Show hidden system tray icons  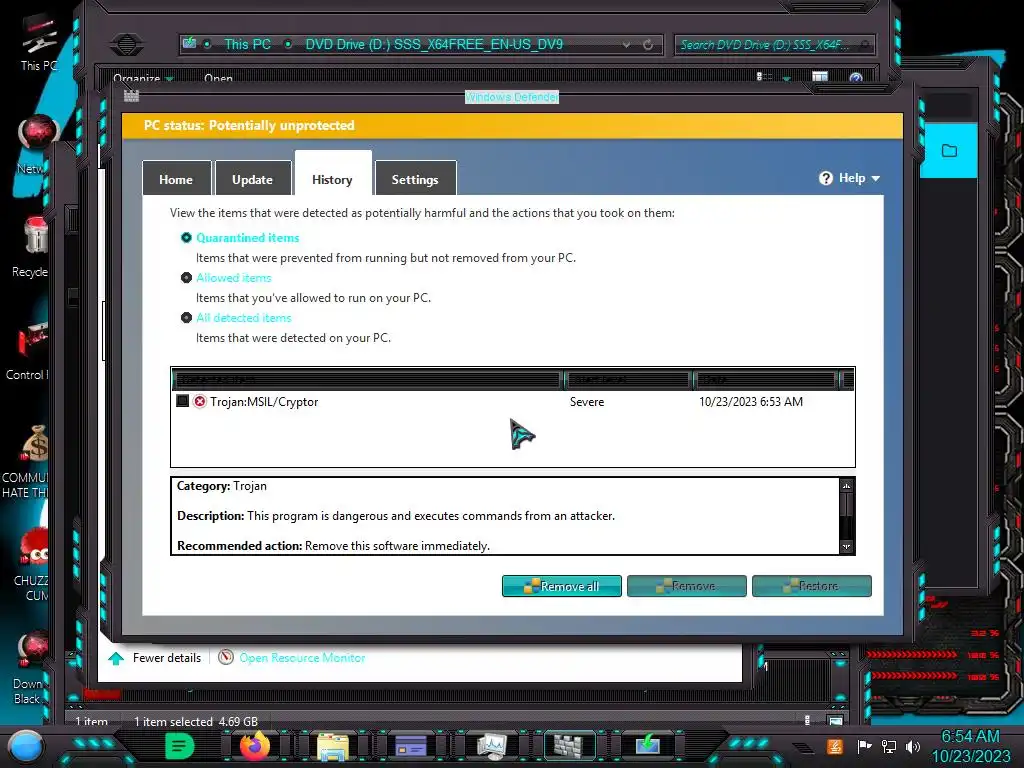pyautogui.click(x=803, y=747)
